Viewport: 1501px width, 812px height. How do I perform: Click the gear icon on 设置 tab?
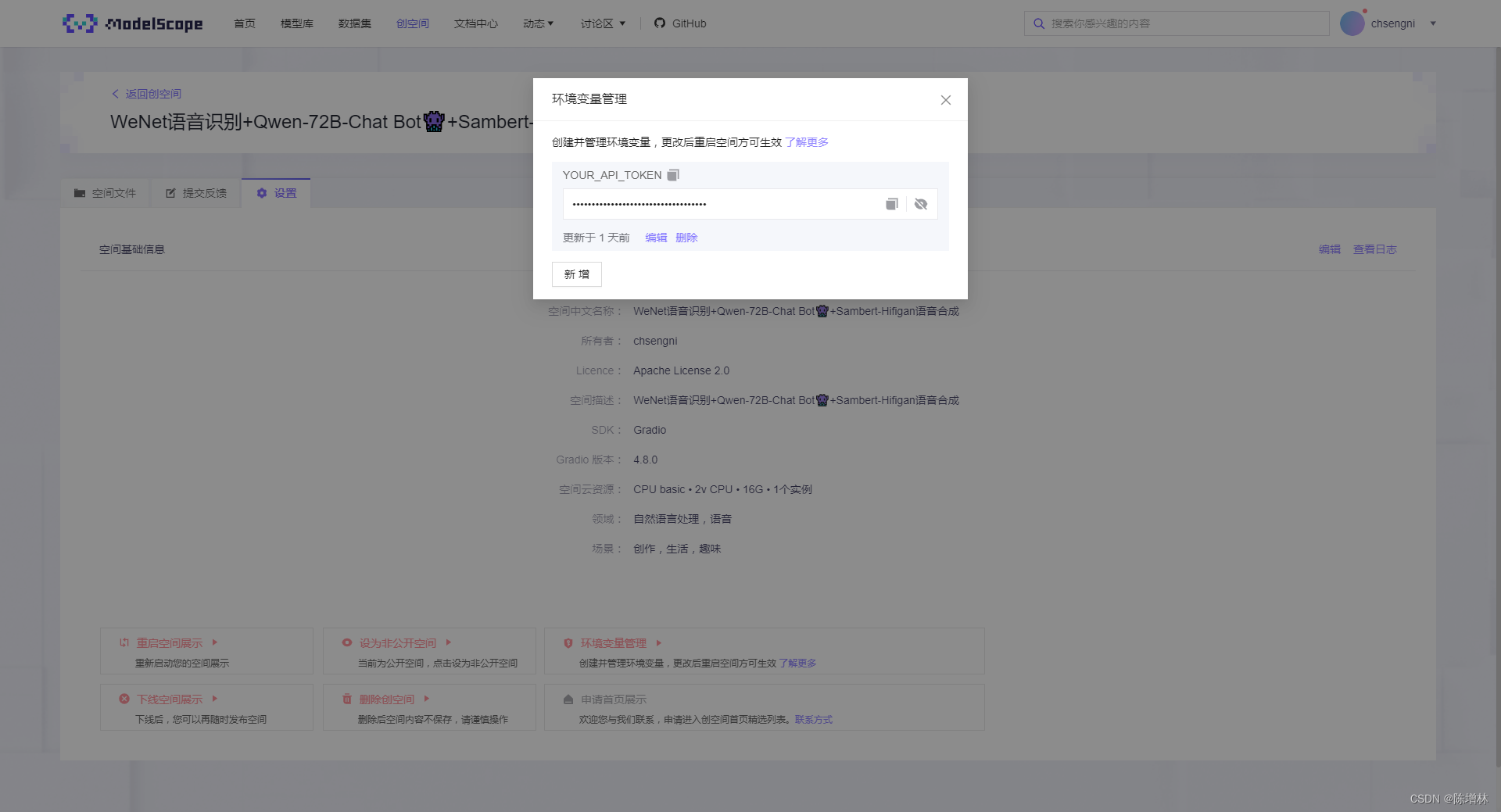(262, 193)
